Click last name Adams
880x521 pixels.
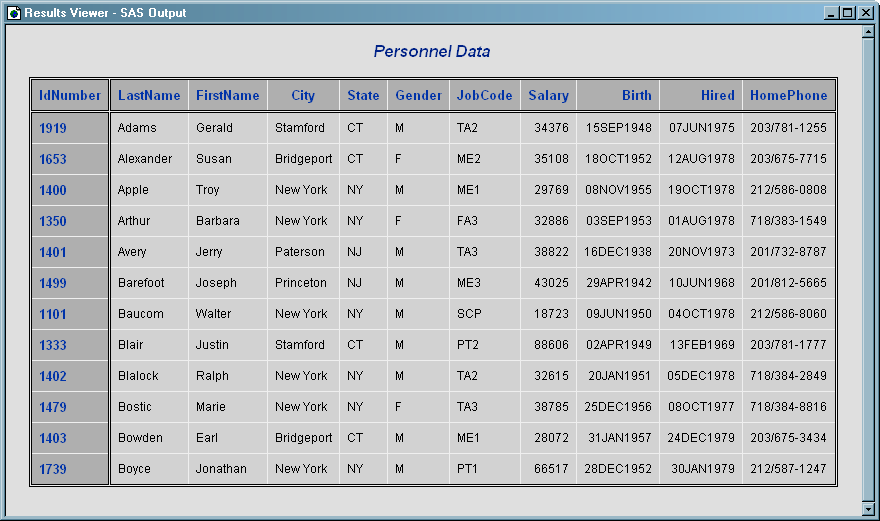click(137, 128)
